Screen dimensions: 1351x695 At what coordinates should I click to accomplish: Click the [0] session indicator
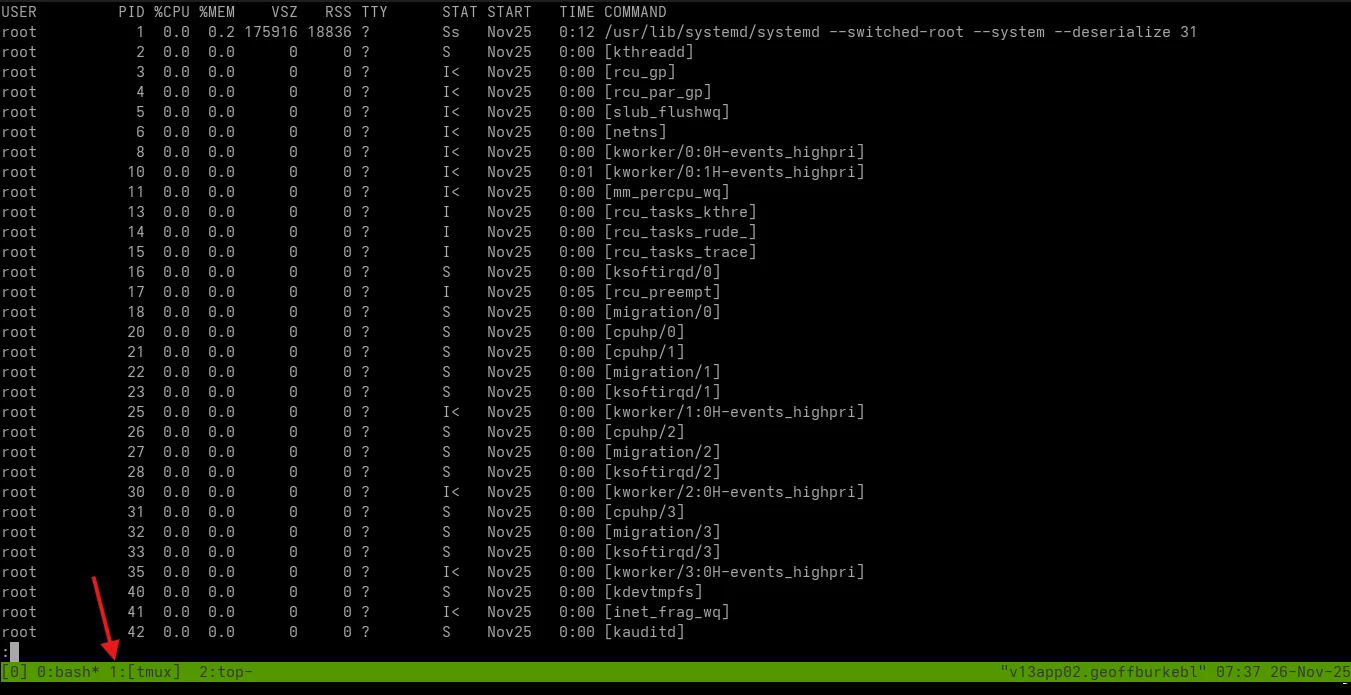15,672
